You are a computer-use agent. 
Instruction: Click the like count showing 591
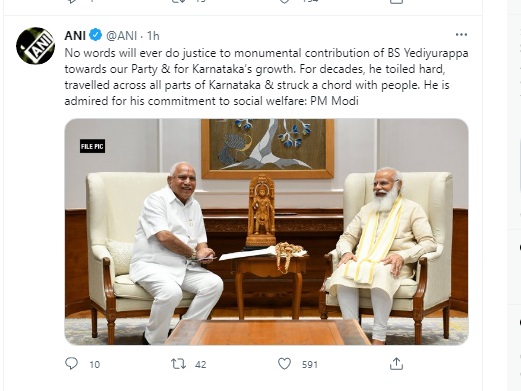coord(310,365)
